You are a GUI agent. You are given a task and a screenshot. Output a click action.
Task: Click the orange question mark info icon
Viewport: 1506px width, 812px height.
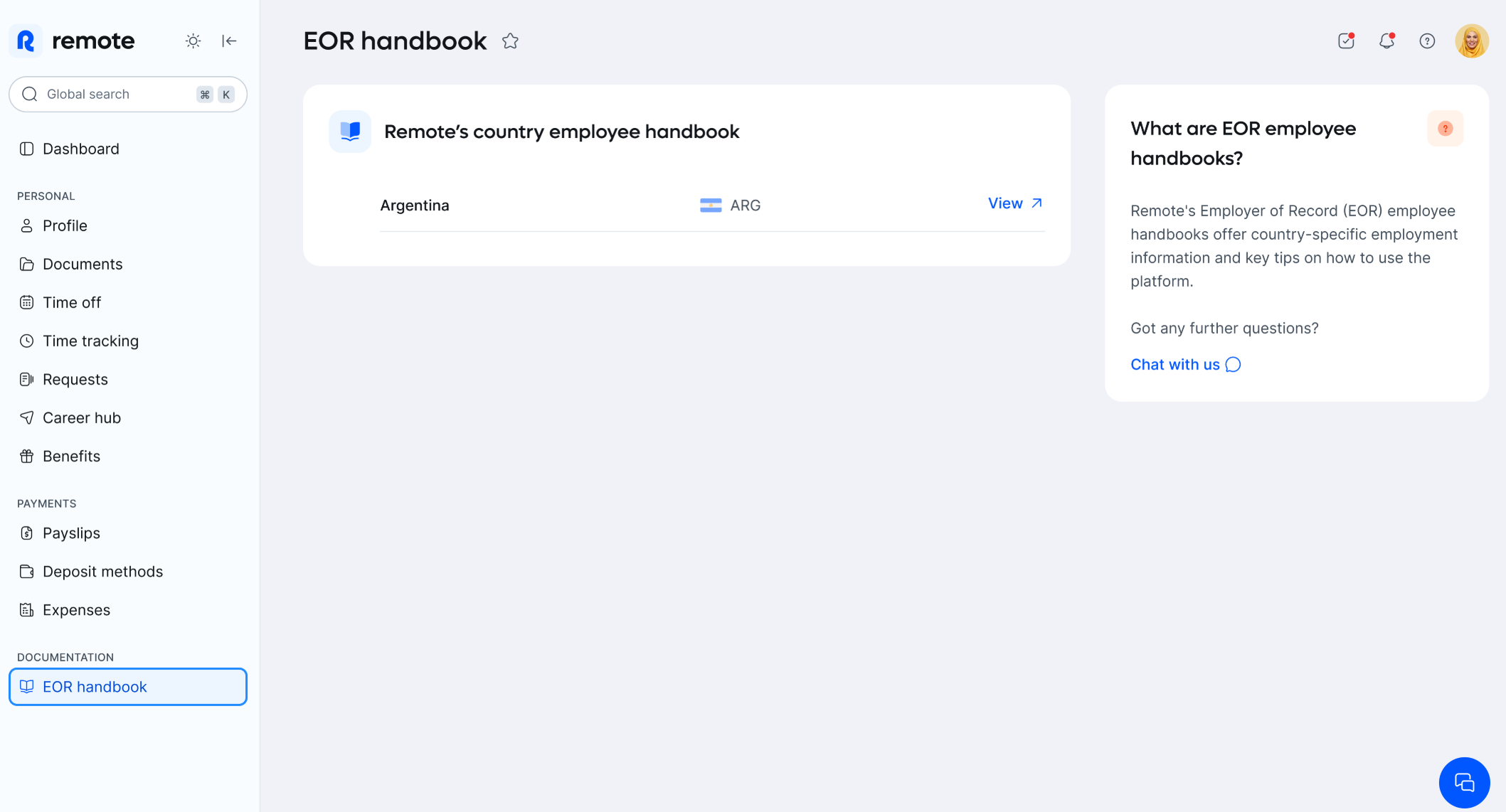coord(1445,129)
